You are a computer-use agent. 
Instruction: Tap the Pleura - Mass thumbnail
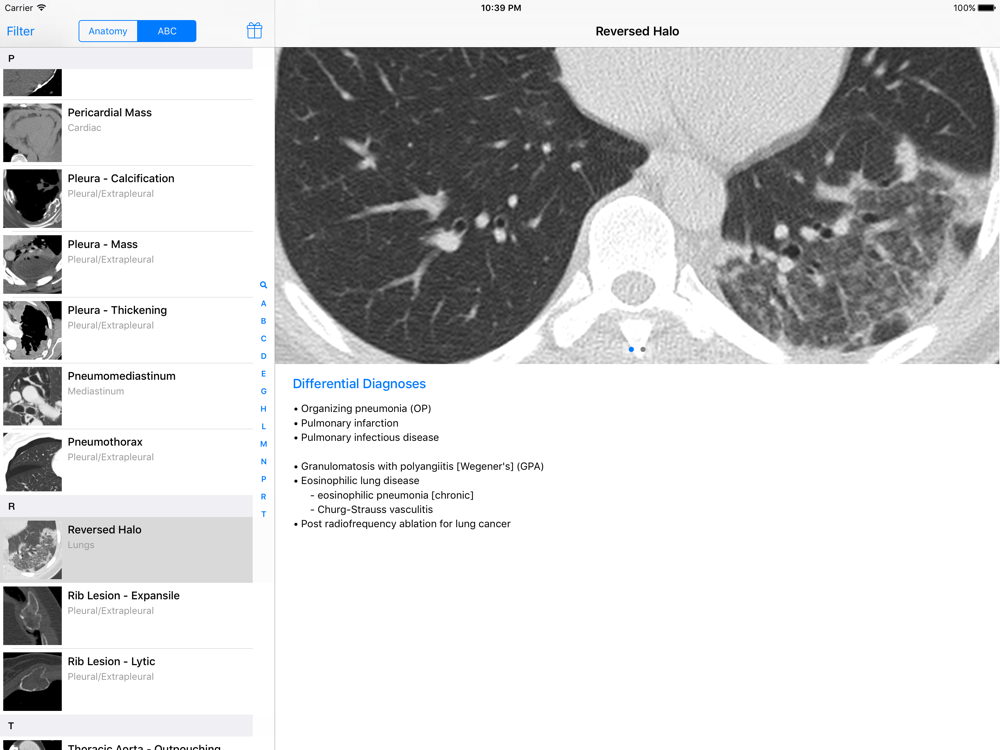pyautogui.click(x=33, y=264)
